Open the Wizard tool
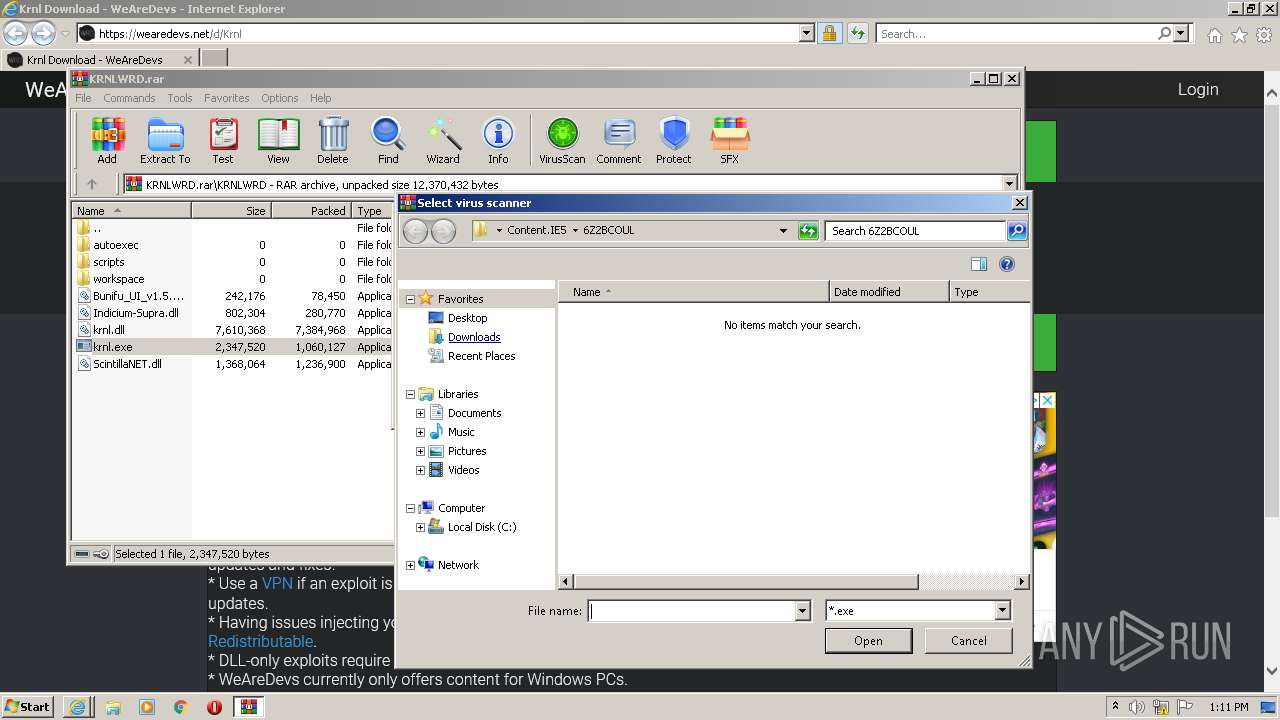Viewport: 1280px width, 720px height. click(x=443, y=140)
